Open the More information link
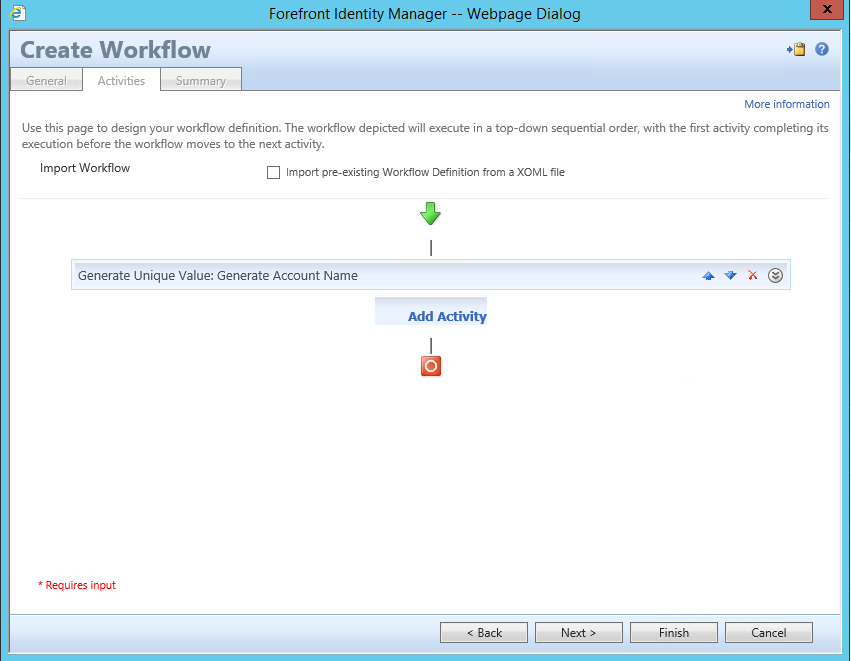 pos(786,104)
